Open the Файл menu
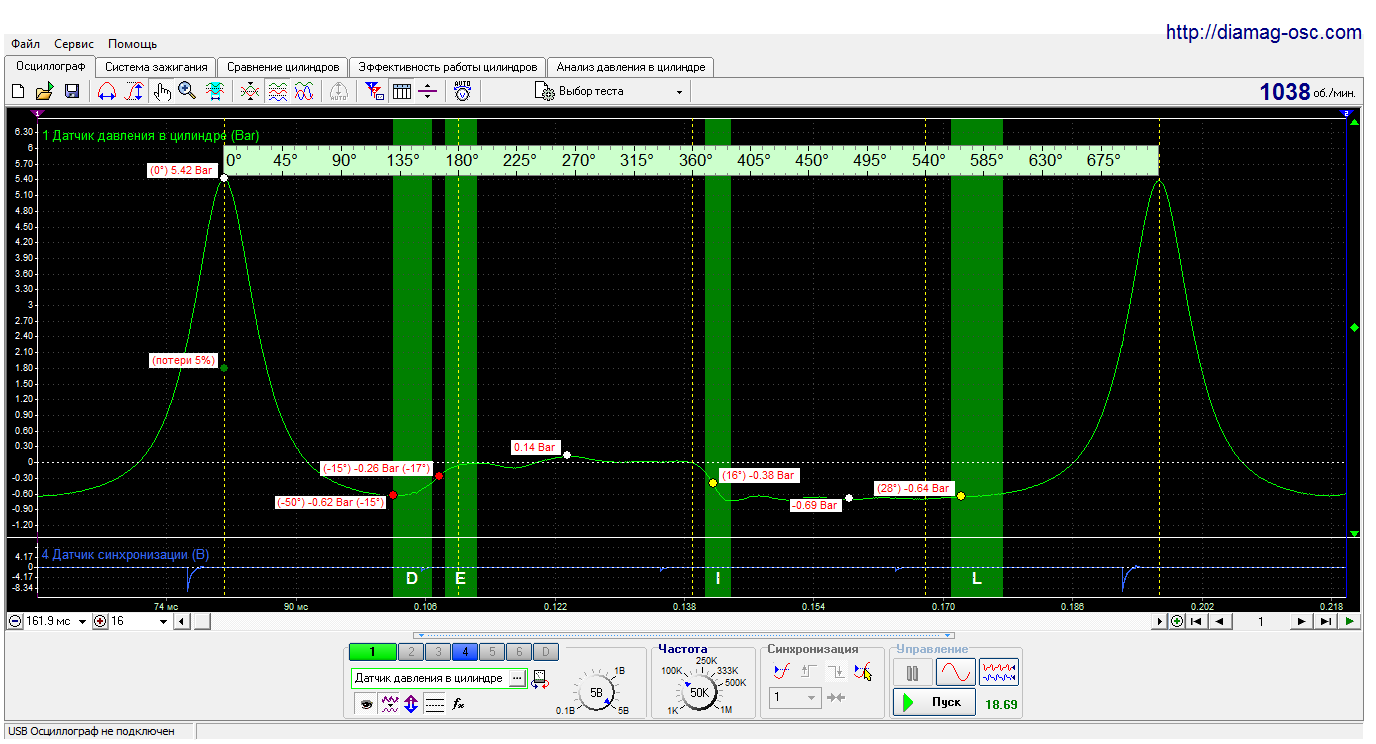The image size is (1376, 744). [x=26, y=44]
